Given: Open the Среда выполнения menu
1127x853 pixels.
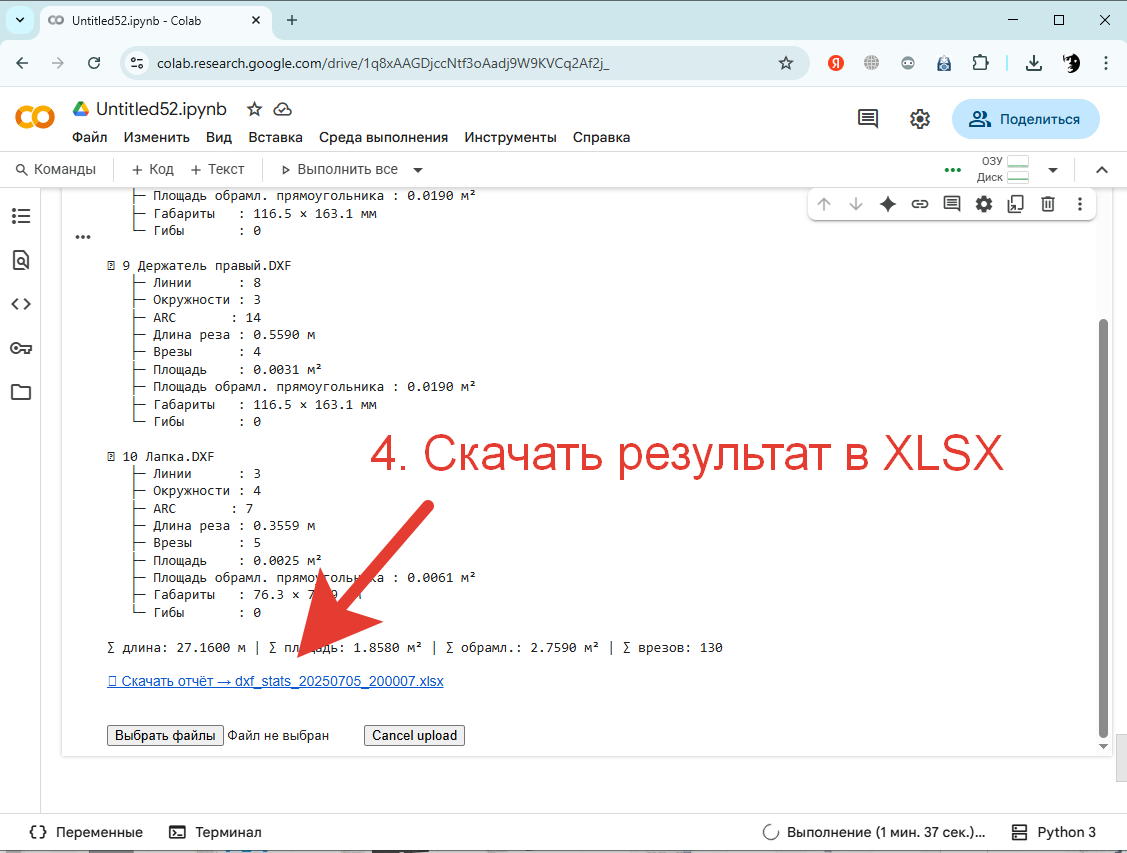Looking at the screenshot, I should click(384, 137).
